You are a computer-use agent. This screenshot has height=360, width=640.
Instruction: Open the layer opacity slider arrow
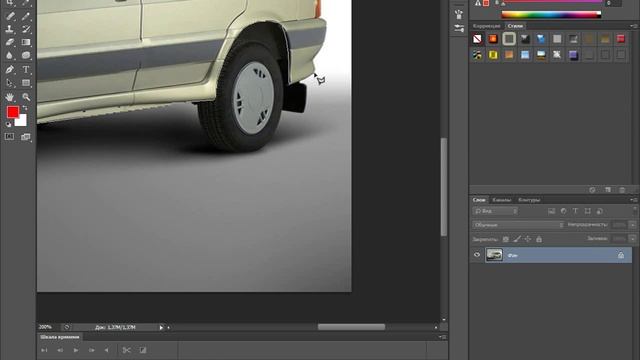pos(633,225)
